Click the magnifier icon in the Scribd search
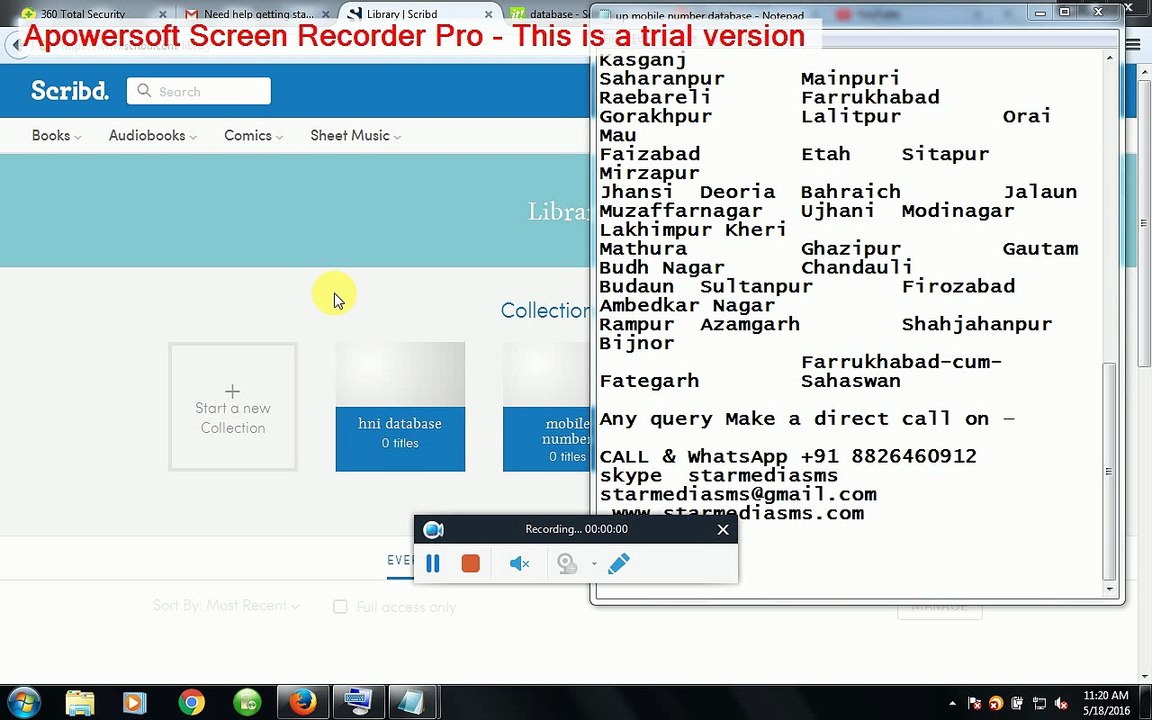 tap(144, 90)
